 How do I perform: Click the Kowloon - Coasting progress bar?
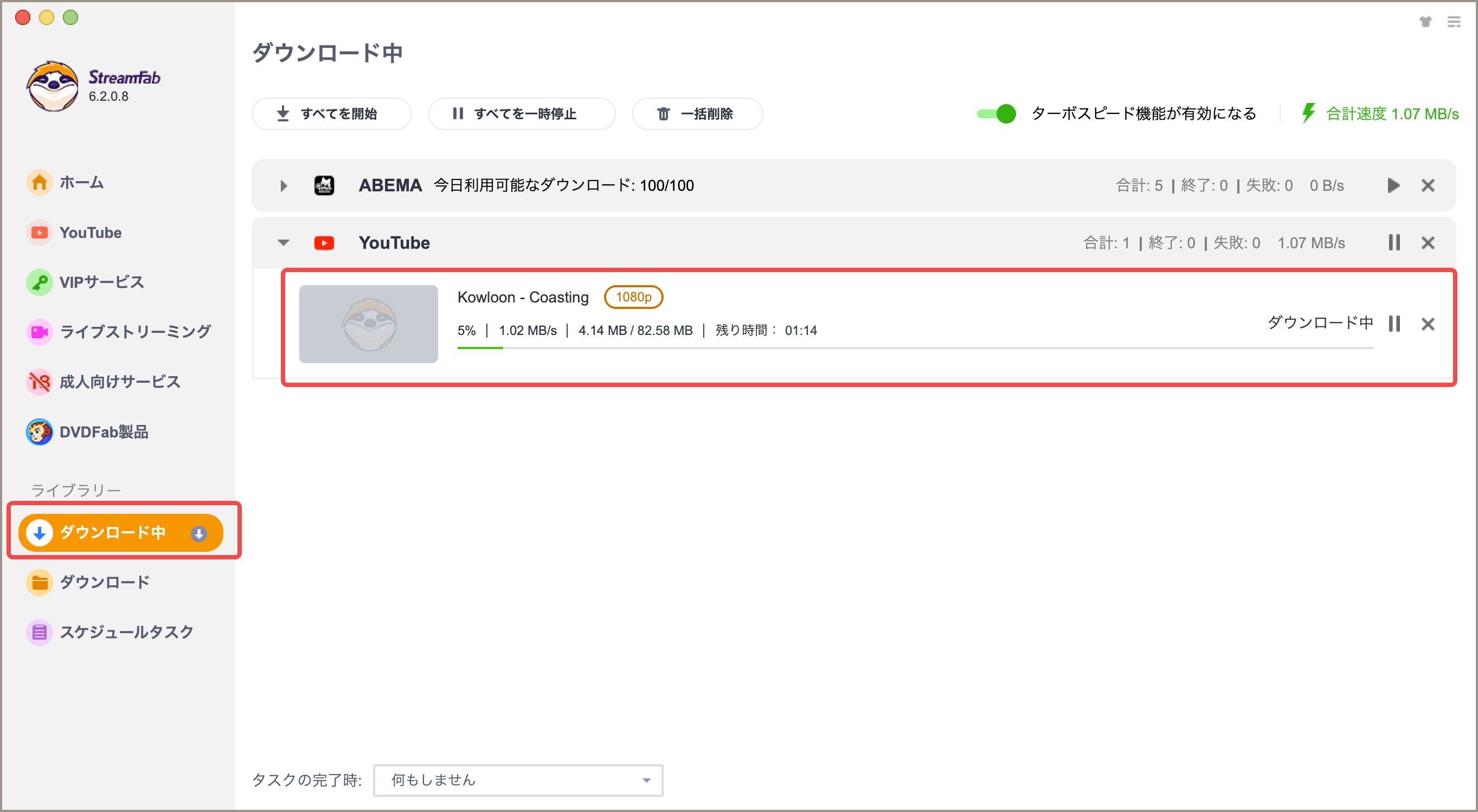tap(915, 347)
